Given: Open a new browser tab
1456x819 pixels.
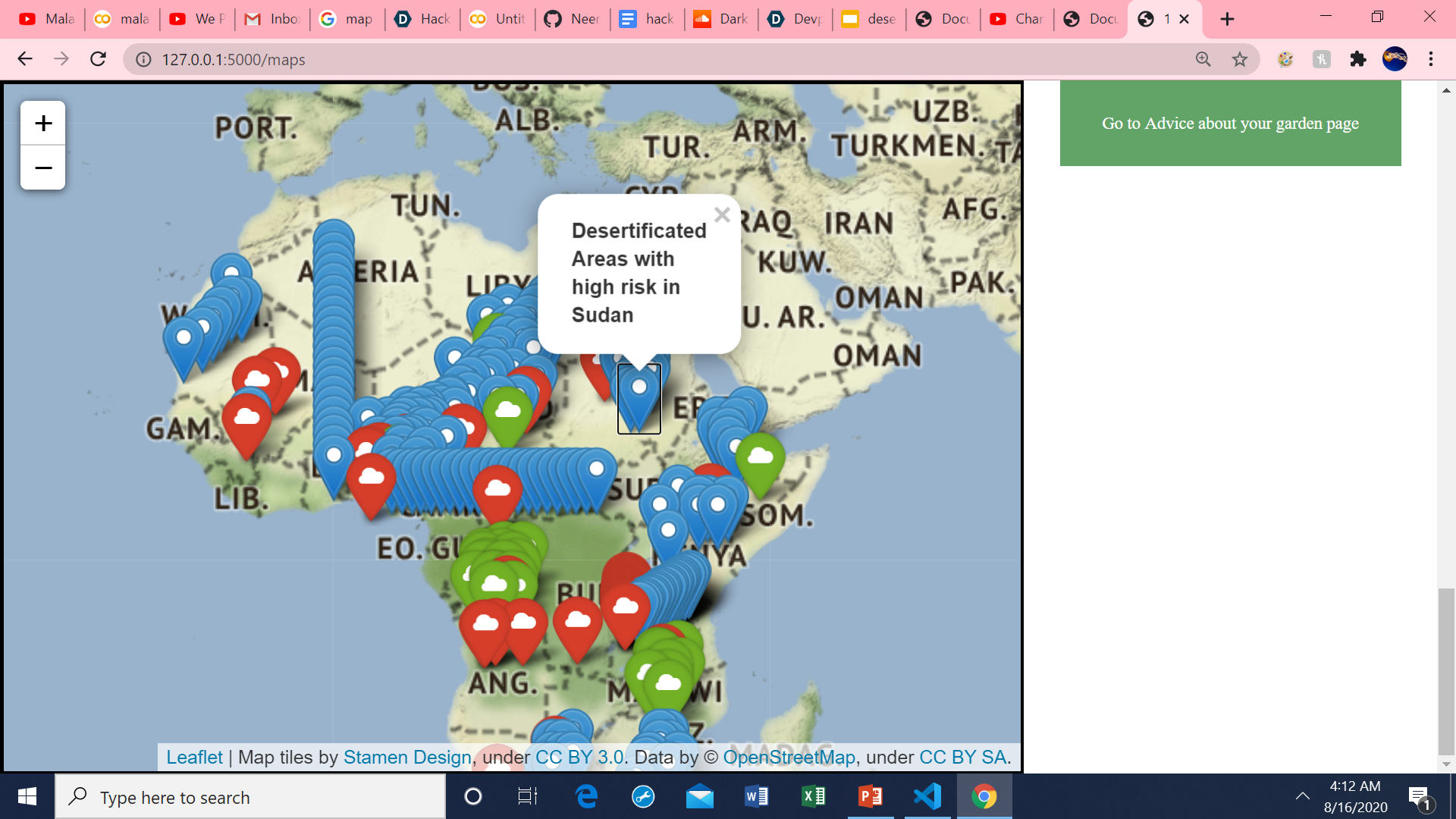Looking at the screenshot, I should coord(1227,19).
